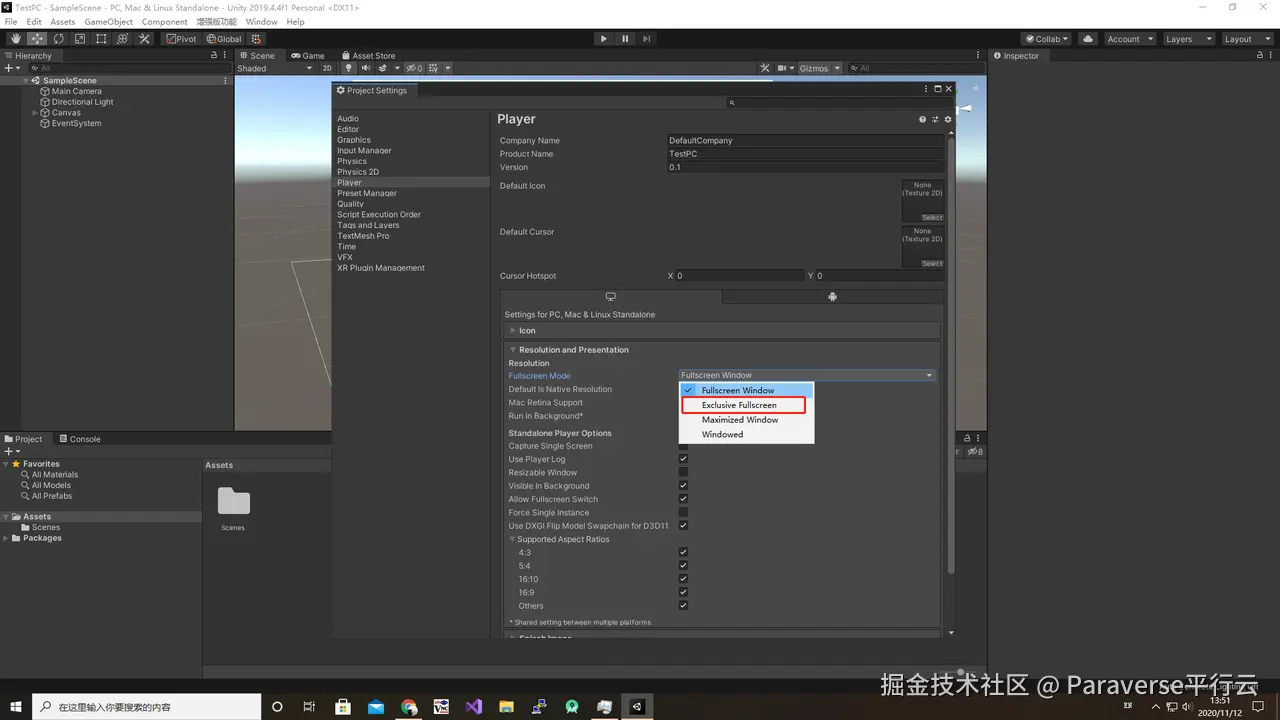Toggle Pivot handle position button

[x=182, y=39]
